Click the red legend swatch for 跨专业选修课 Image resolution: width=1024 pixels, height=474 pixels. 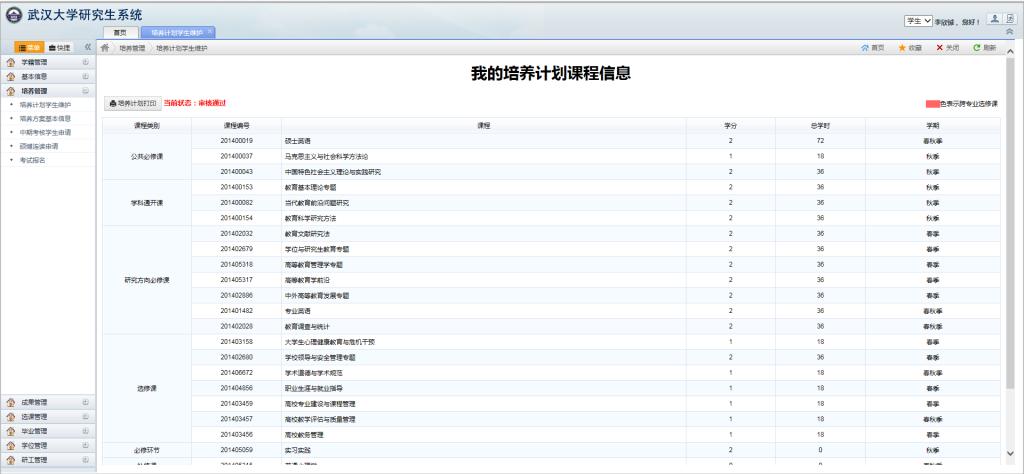933,103
